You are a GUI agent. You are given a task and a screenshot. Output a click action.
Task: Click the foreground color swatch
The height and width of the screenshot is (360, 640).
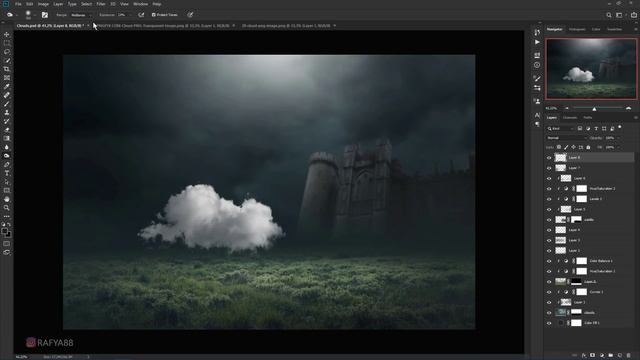tap(5, 231)
